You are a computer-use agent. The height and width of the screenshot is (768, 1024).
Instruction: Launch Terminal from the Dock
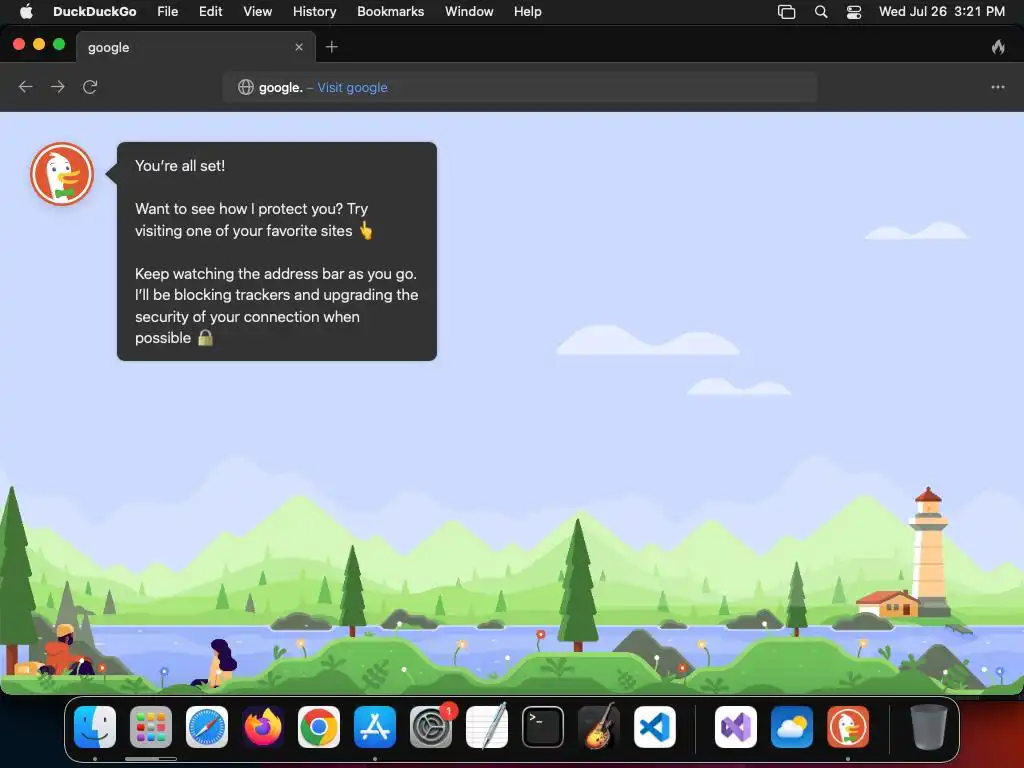(x=543, y=727)
